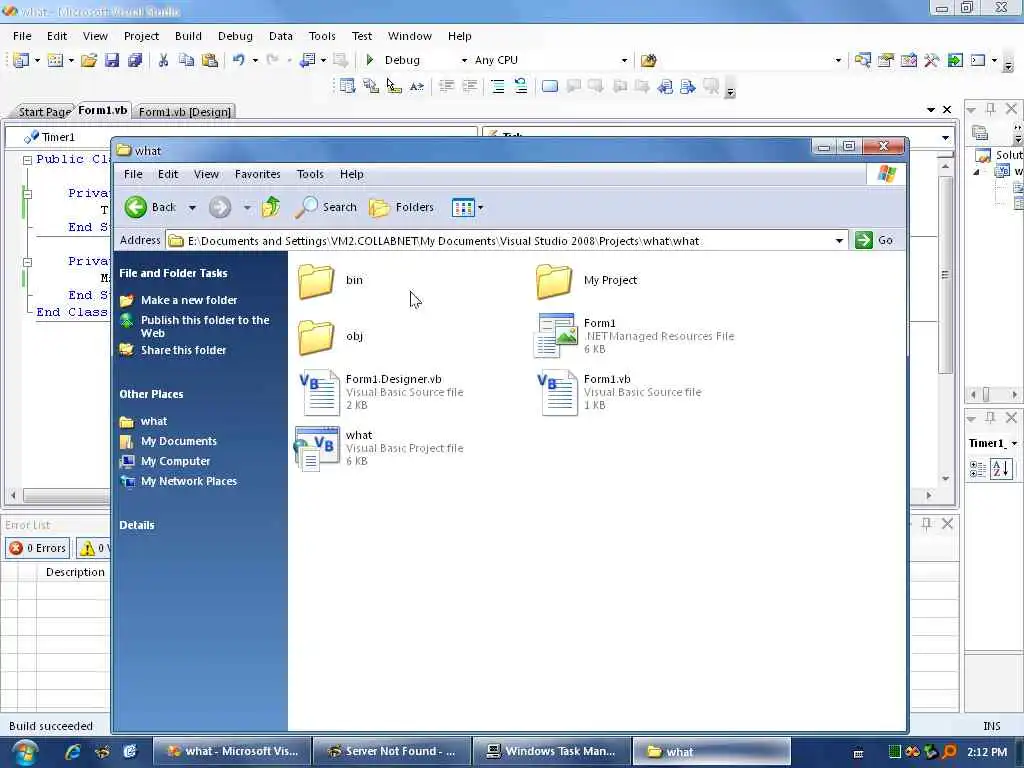Go to My Documents in Other Places

click(178, 441)
